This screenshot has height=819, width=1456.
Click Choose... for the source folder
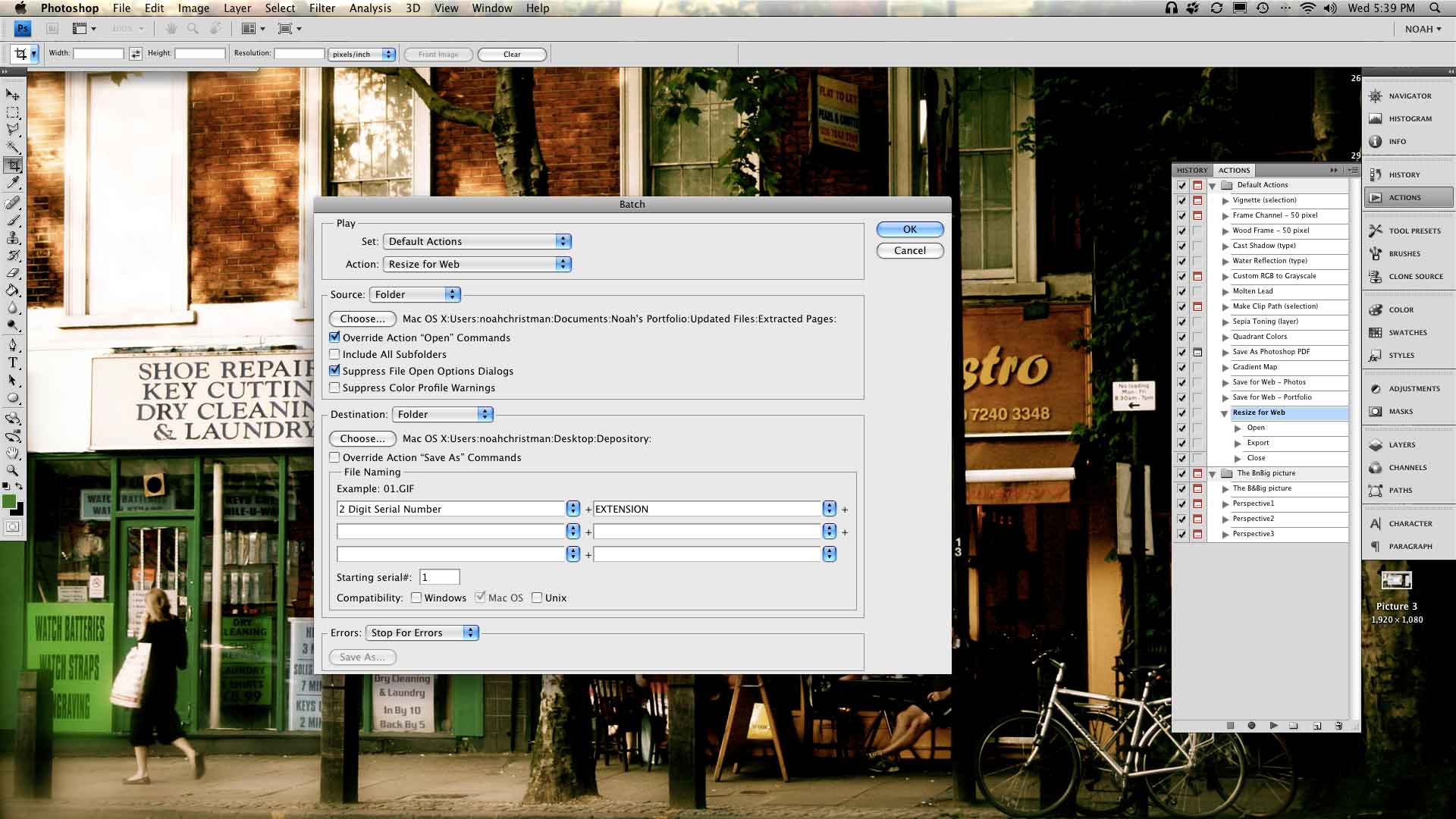[362, 318]
